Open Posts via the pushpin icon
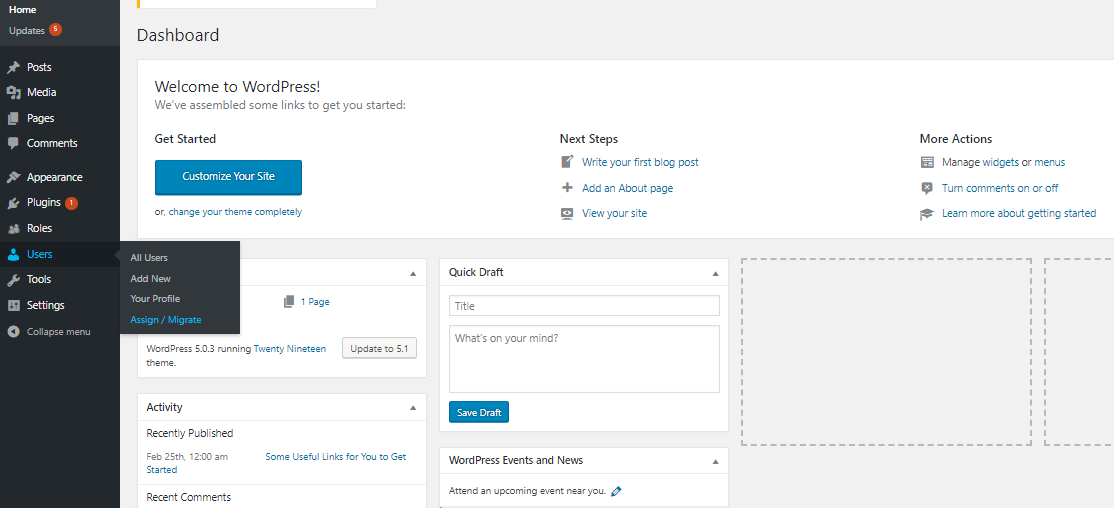This screenshot has height=508, width=1114. [x=13, y=67]
